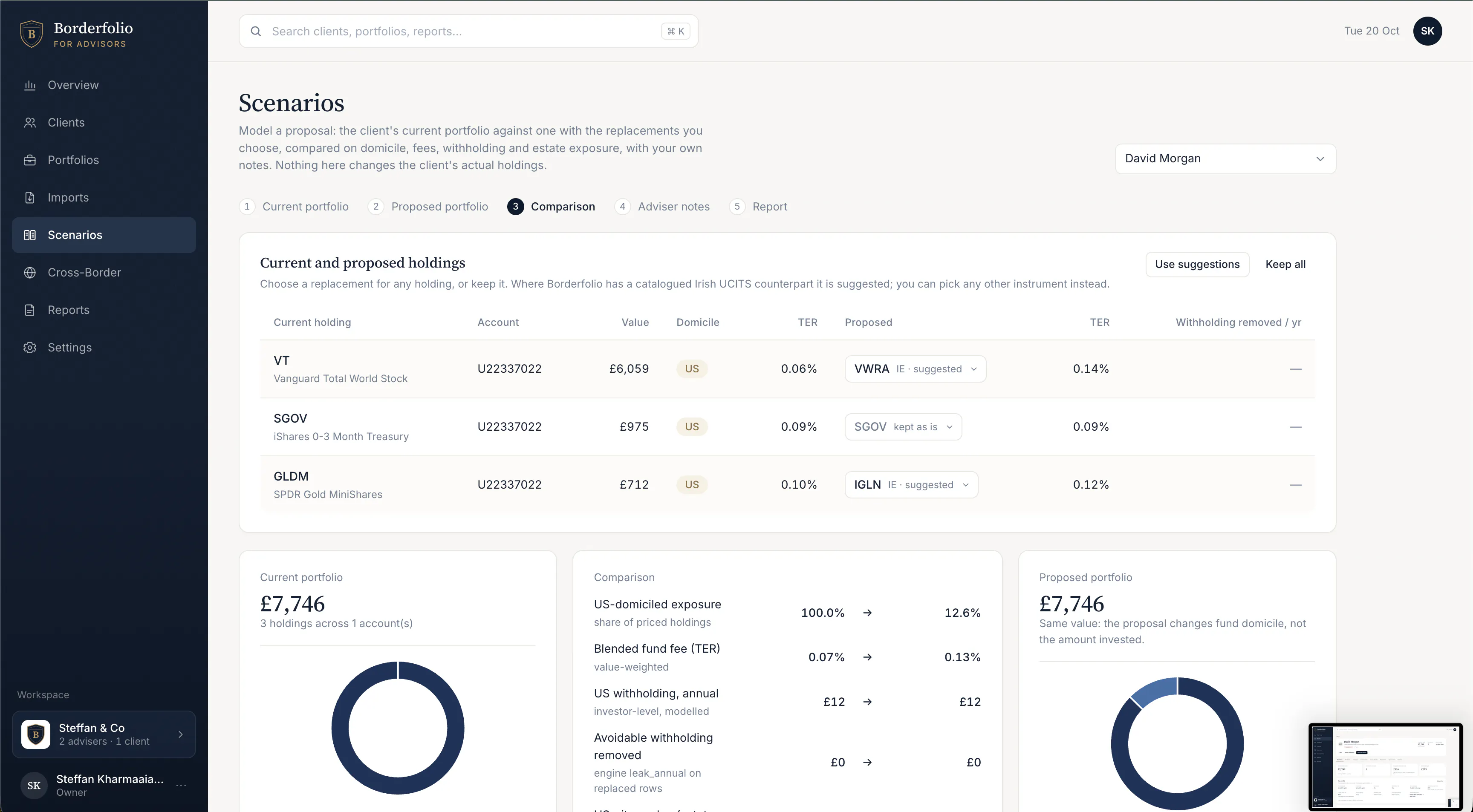The height and width of the screenshot is (812, 1473).
Task: Click the Settings gear icon
Action: tap(30, 348)
